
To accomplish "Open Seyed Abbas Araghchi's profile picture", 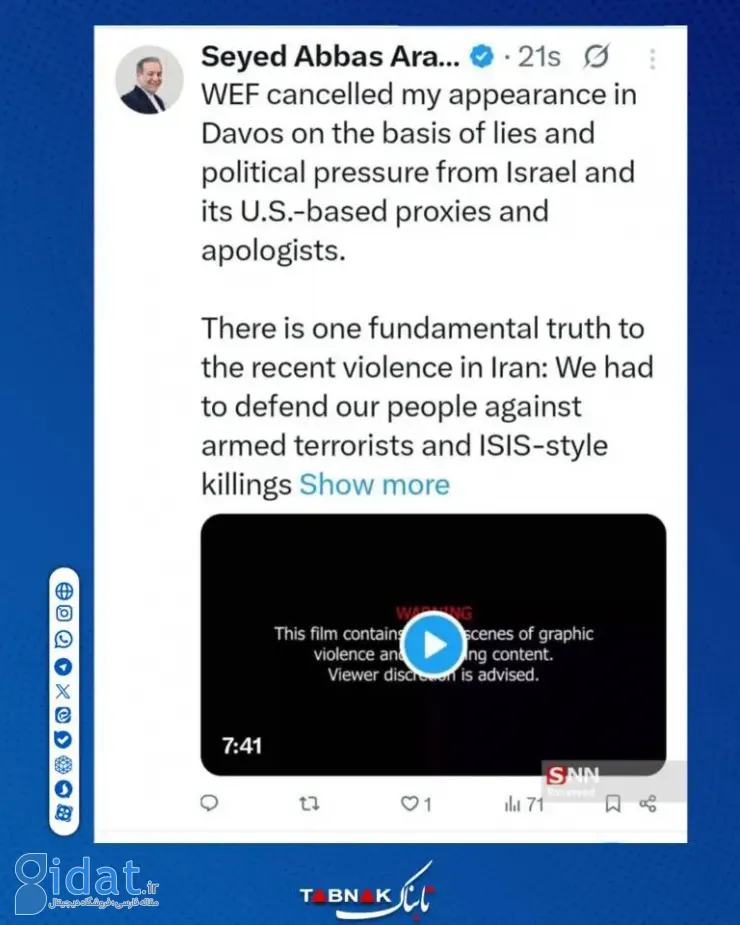I will pyautogui.click(x=149, y=80).
